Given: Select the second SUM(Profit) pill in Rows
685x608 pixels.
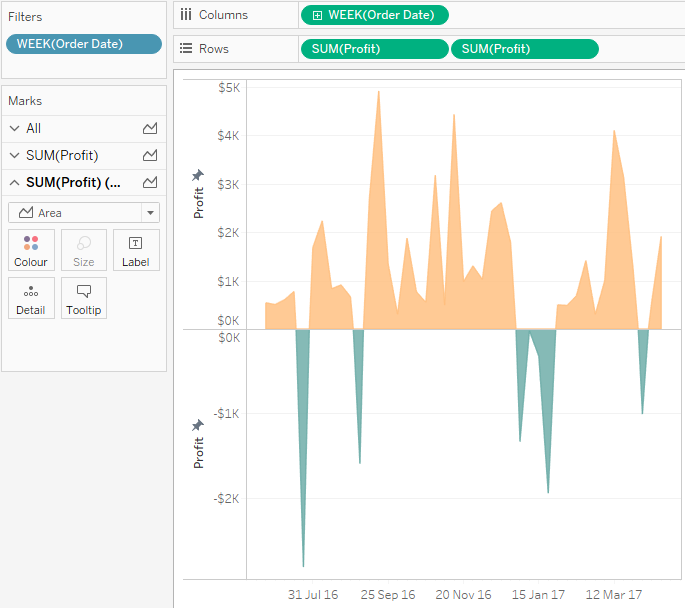Looking at the screenshot, I should tap(525, 49).
